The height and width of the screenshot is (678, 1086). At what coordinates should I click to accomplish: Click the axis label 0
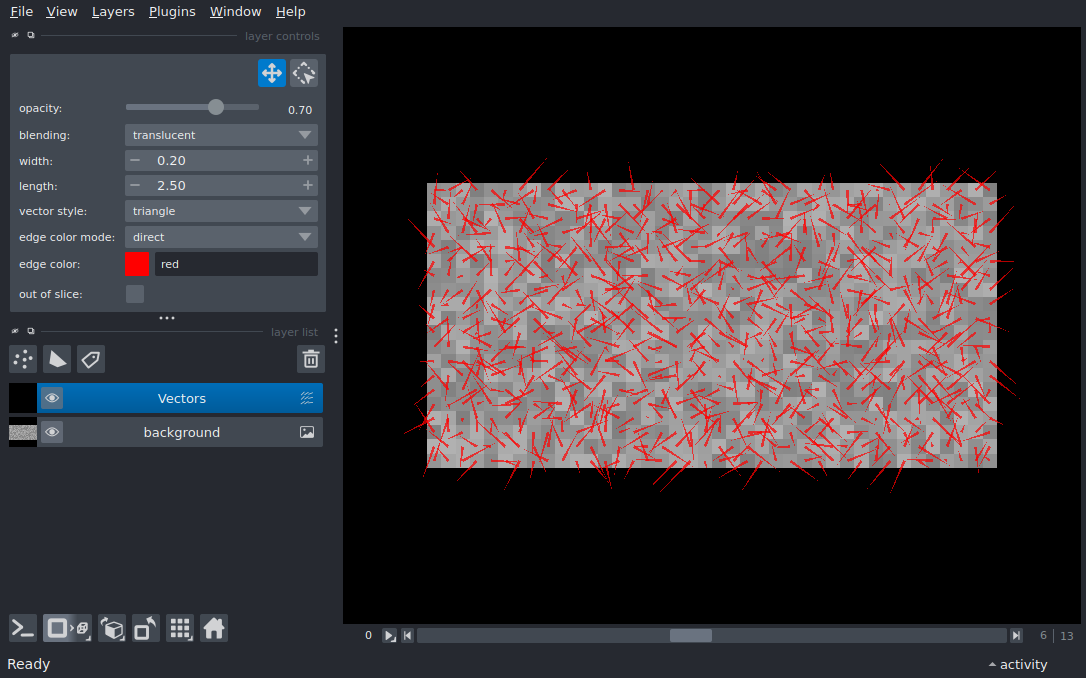tap(368, 635)
